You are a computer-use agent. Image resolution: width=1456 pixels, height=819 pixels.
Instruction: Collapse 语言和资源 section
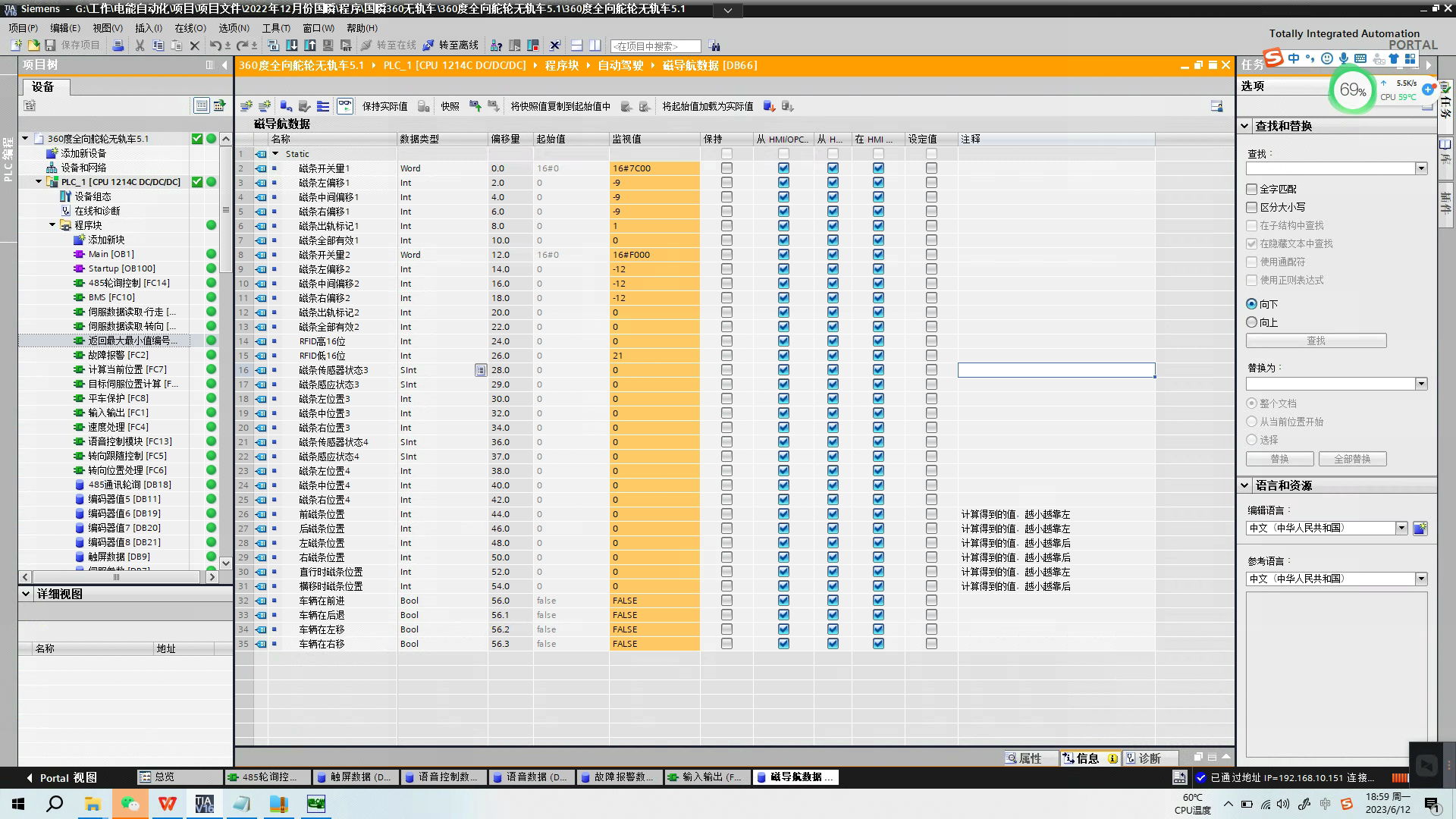[x=1245, y=485]
